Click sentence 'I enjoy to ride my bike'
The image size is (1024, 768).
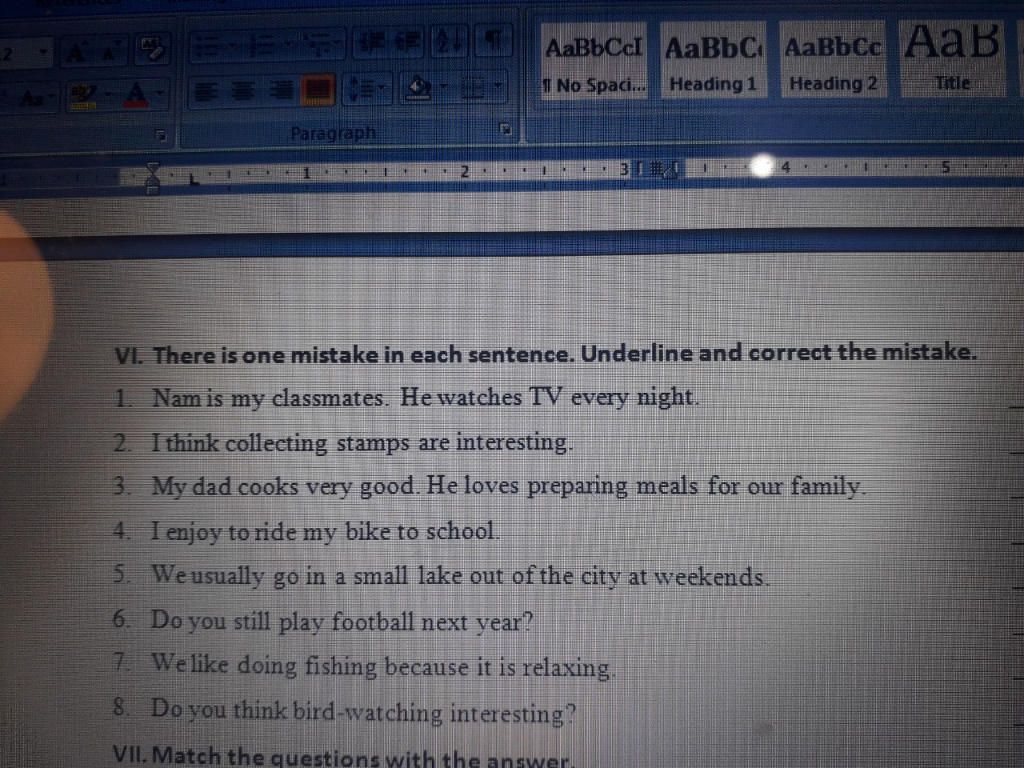click(325, 532)
